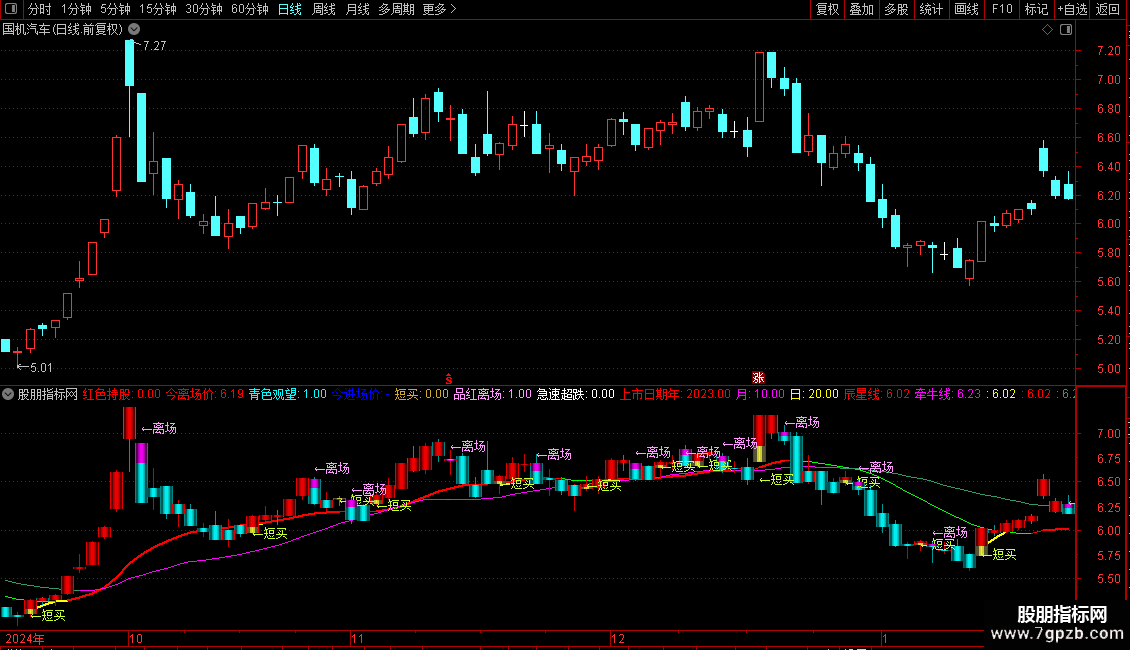Click the 标记 mark button
The width and height of the screenshot is (1130, 650).
point(1036,9)
